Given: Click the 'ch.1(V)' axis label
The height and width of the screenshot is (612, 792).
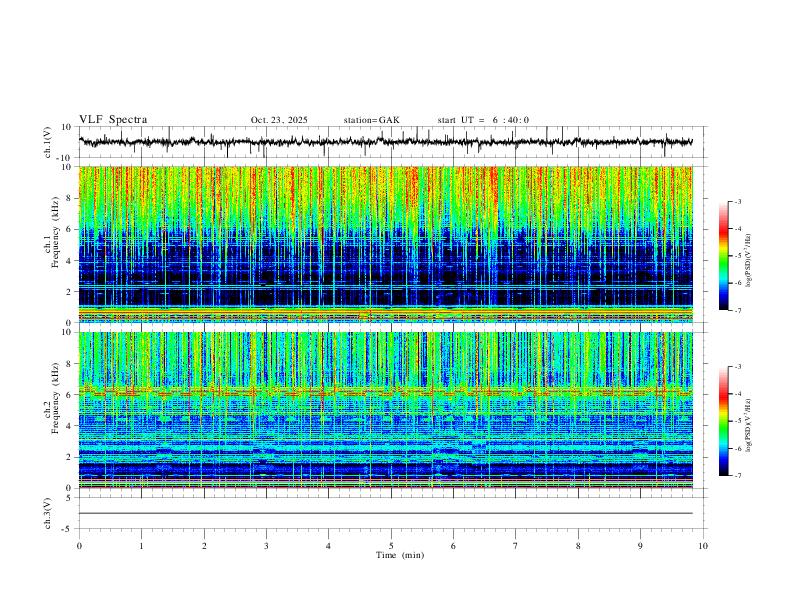Looking at the screenshot, I should [48, 142].
